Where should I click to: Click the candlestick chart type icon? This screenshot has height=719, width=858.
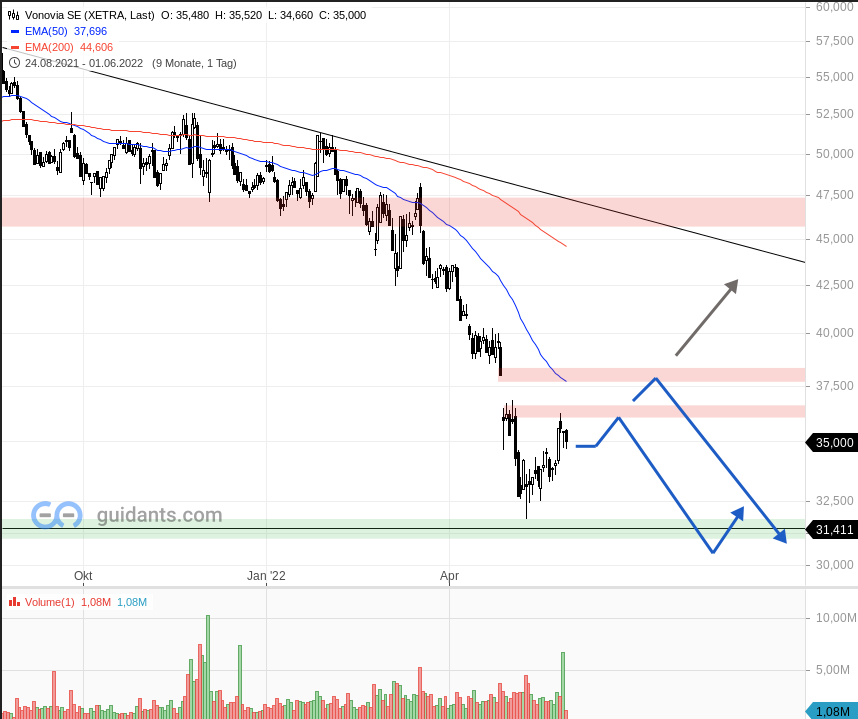[x=14, y=15]
